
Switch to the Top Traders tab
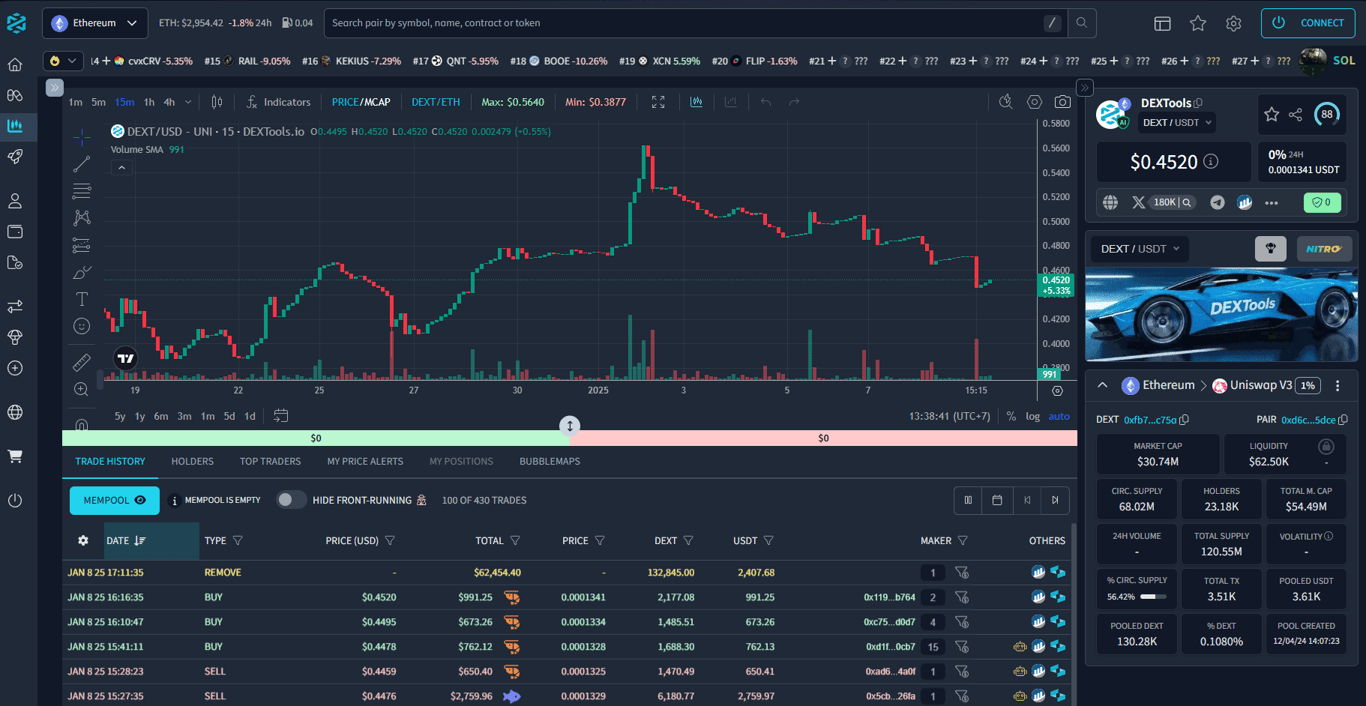pyautogui.click(x=270, y=461)
